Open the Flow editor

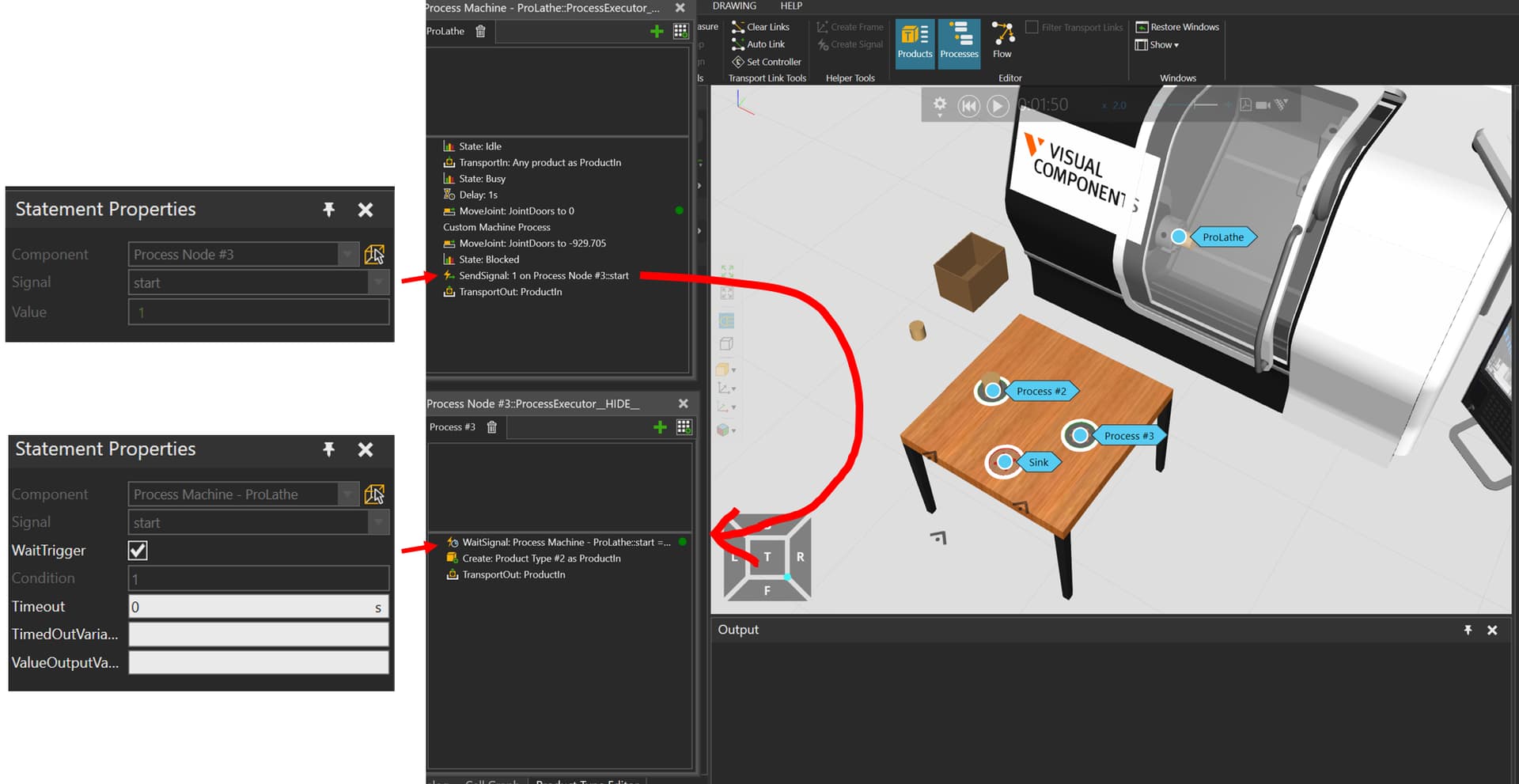tap(1002, 43)
